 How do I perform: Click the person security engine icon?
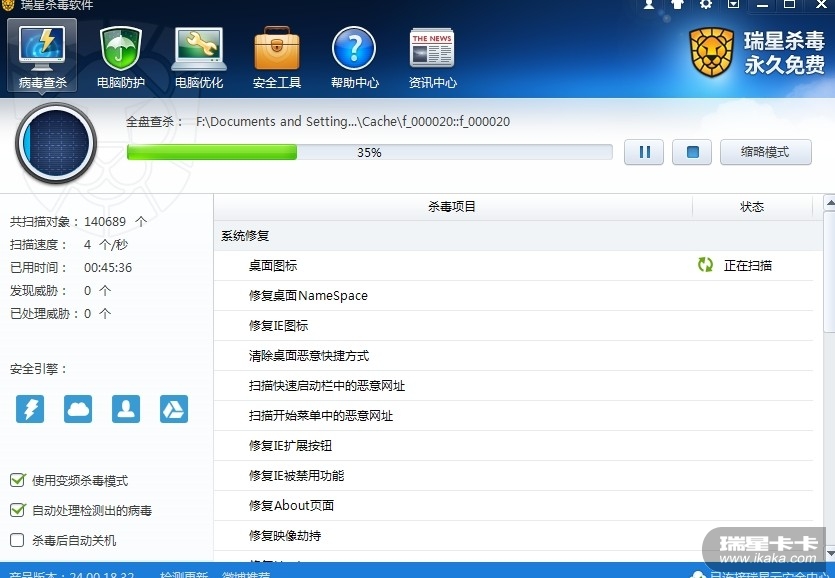pyautogui.click(x=126, y=409)
